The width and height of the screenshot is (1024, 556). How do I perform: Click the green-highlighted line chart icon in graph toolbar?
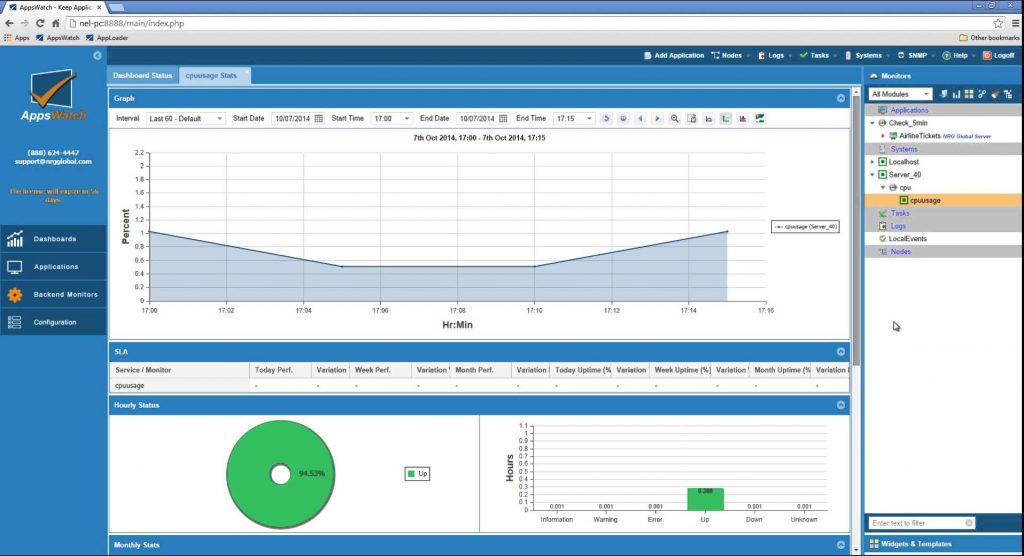point(726,118)
